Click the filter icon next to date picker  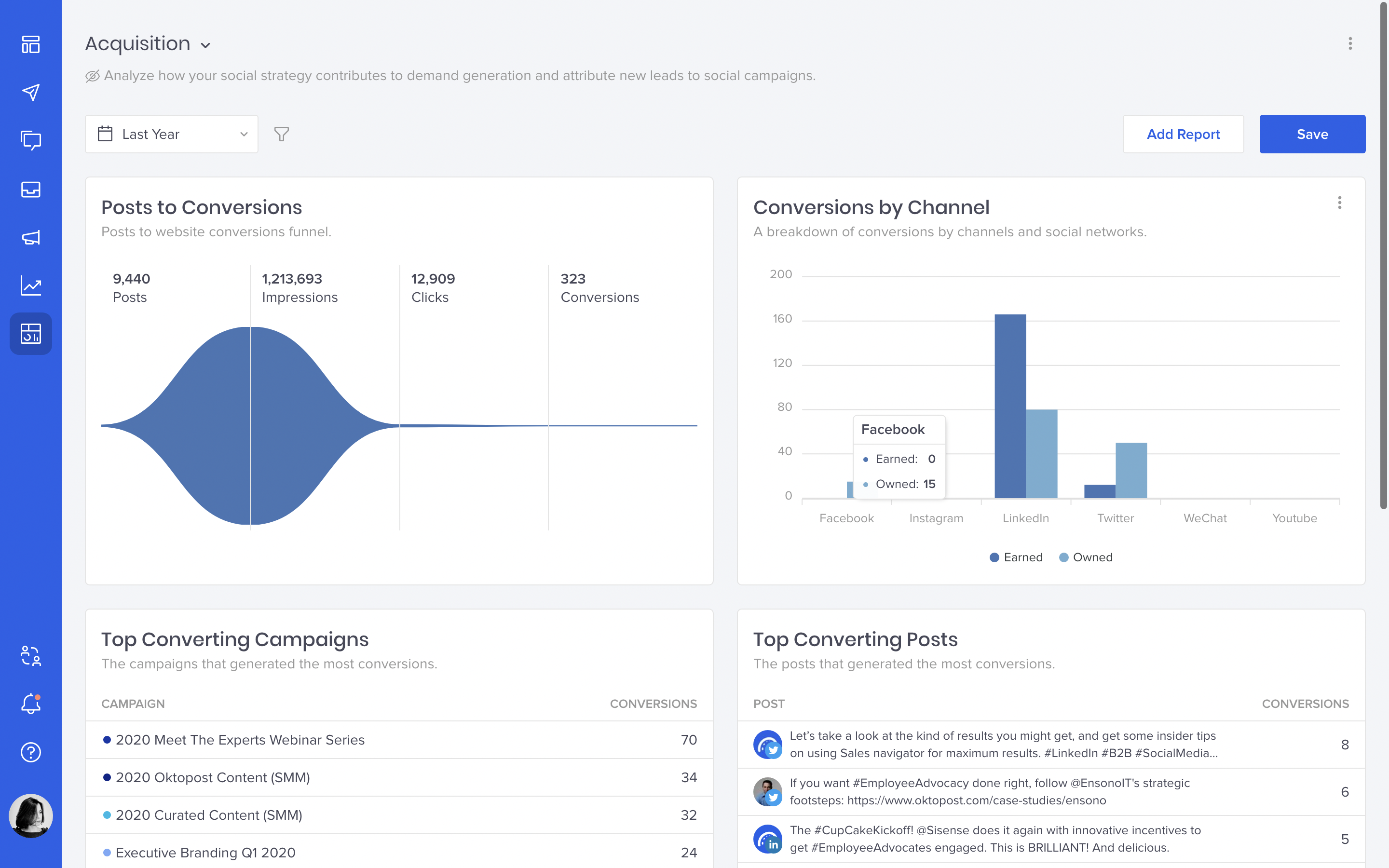point(281,133)
